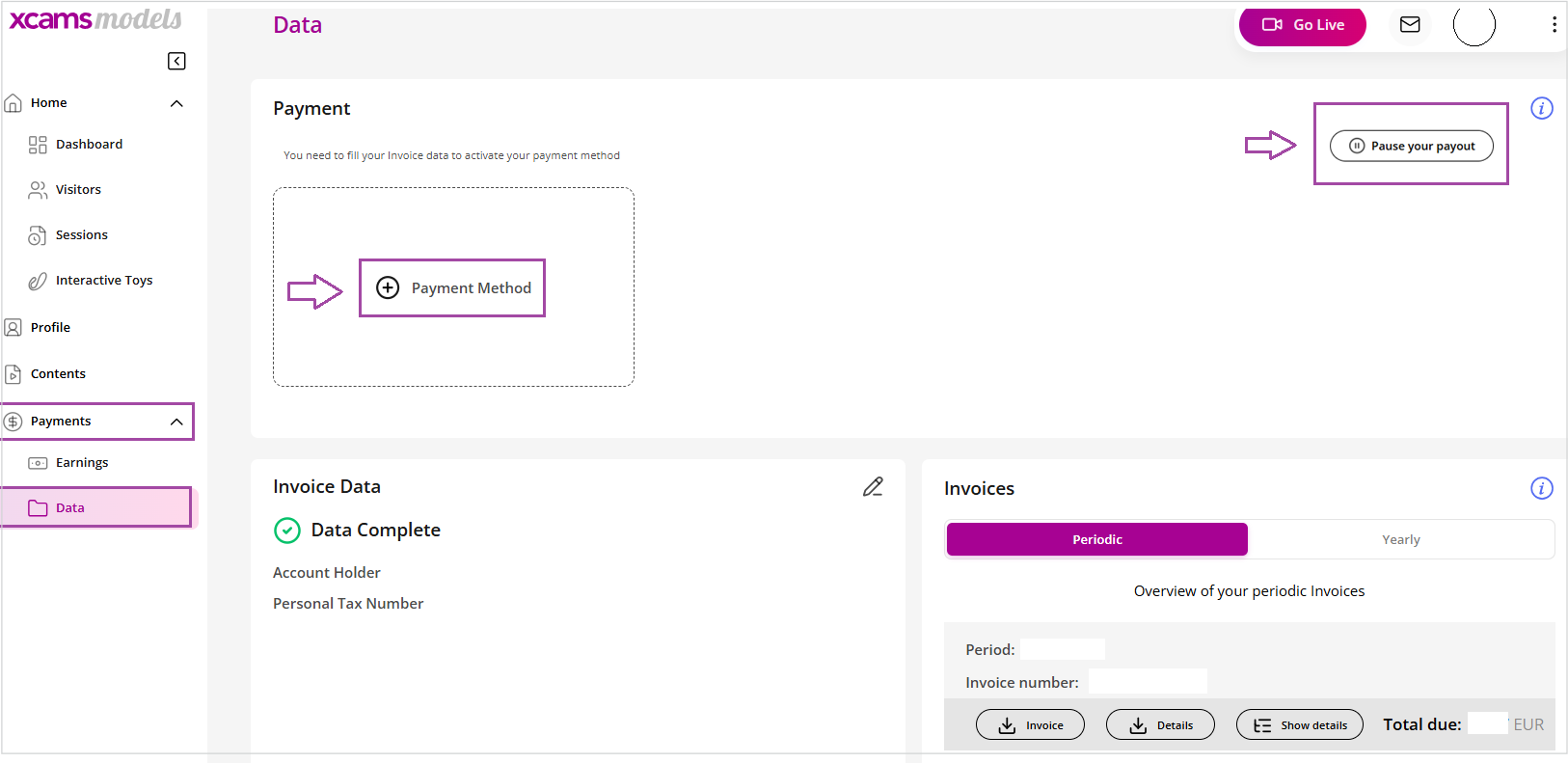Start streaming with Go Live
1568x763 pixels.
(1303, 25)
